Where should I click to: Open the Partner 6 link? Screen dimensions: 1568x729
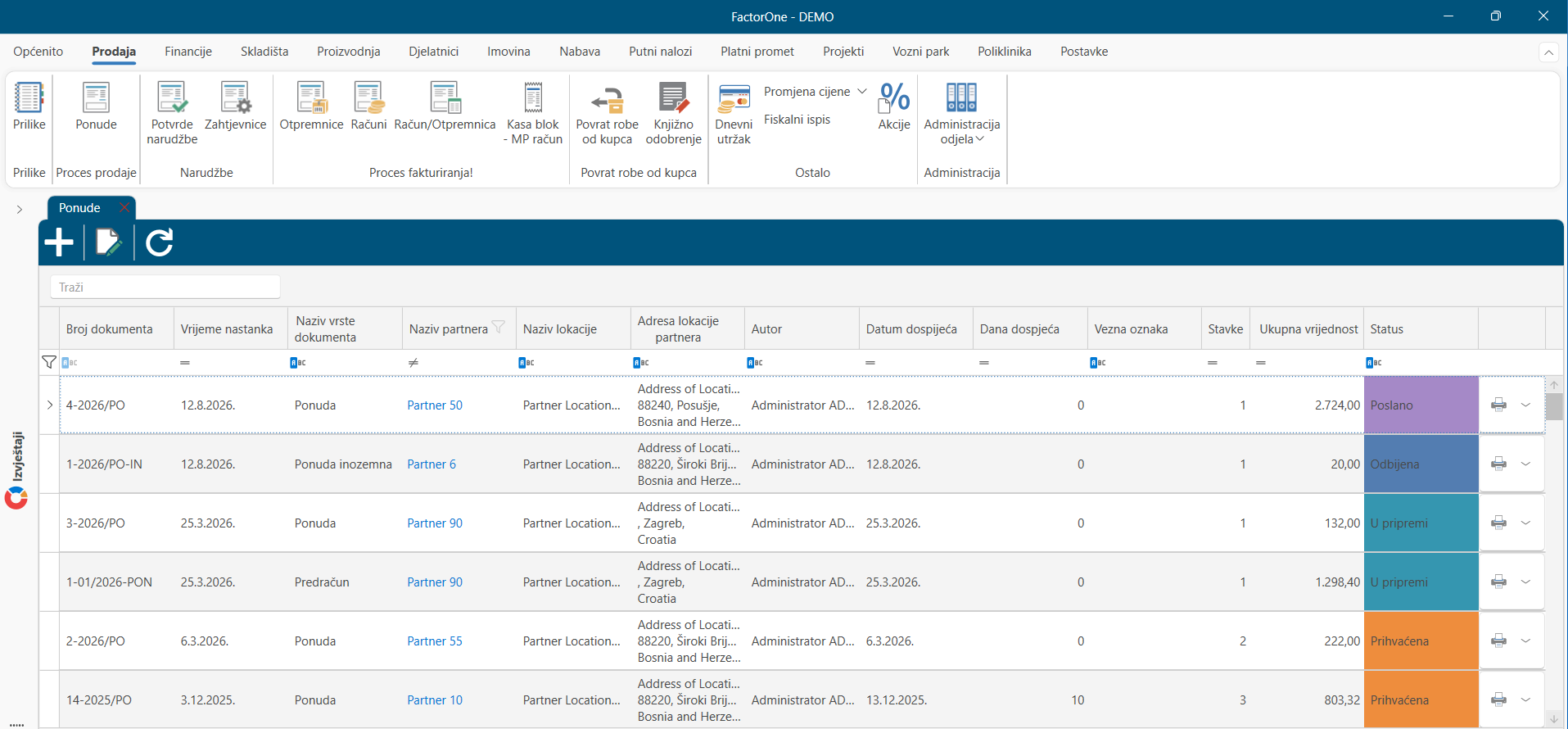click(432, 464)
